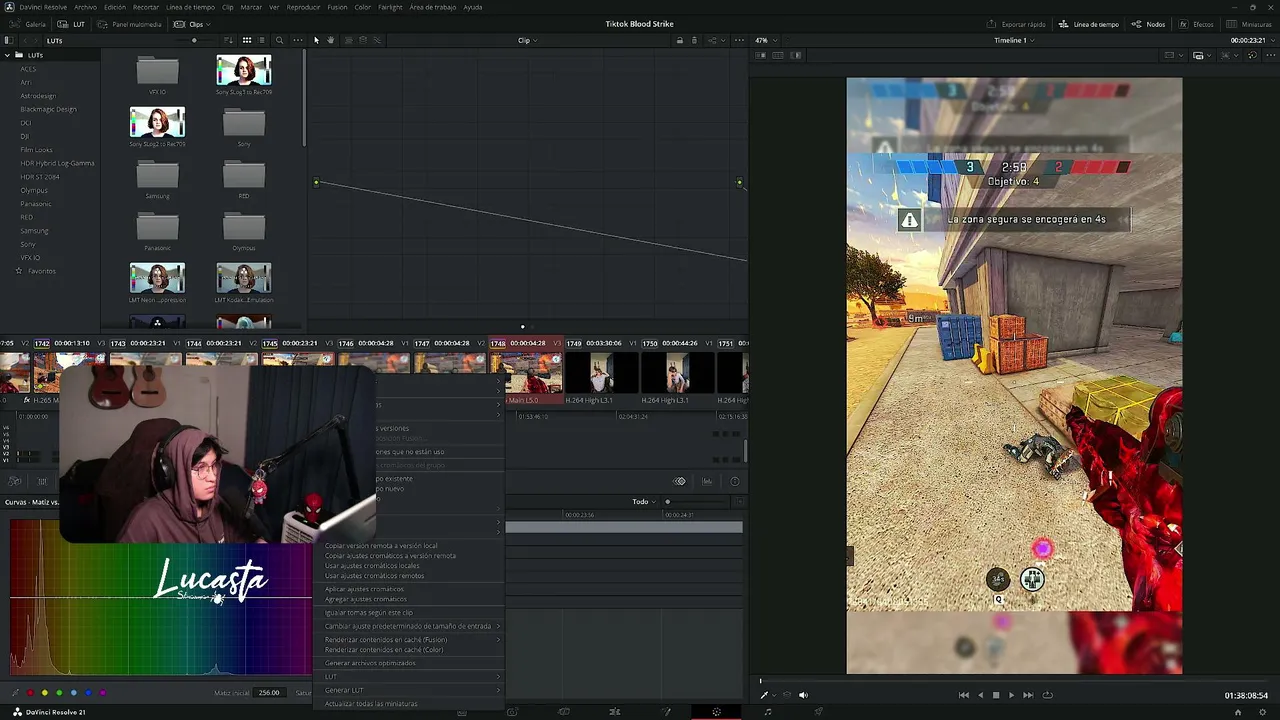The image size is (1280, 720).
Task: Open the Panel multimedia browser
Action: (x=130, y=24)
